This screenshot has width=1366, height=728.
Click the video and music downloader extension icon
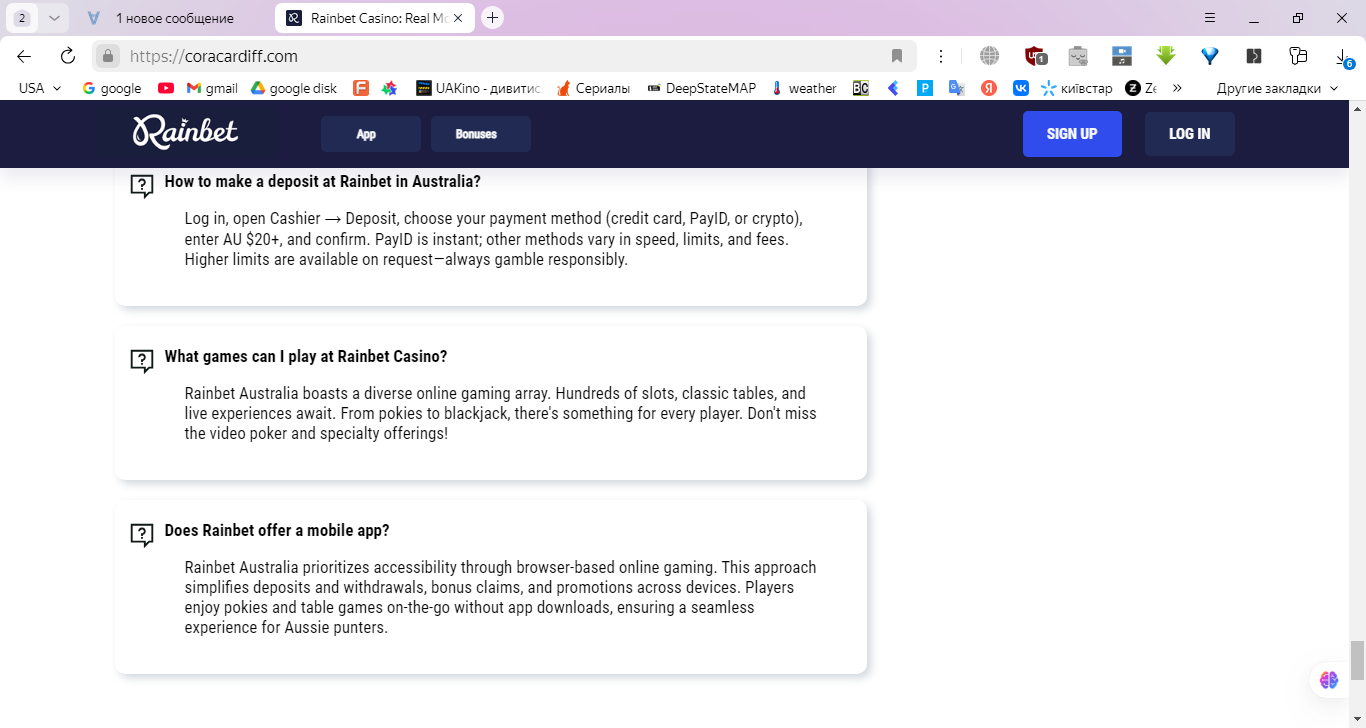1122,56
